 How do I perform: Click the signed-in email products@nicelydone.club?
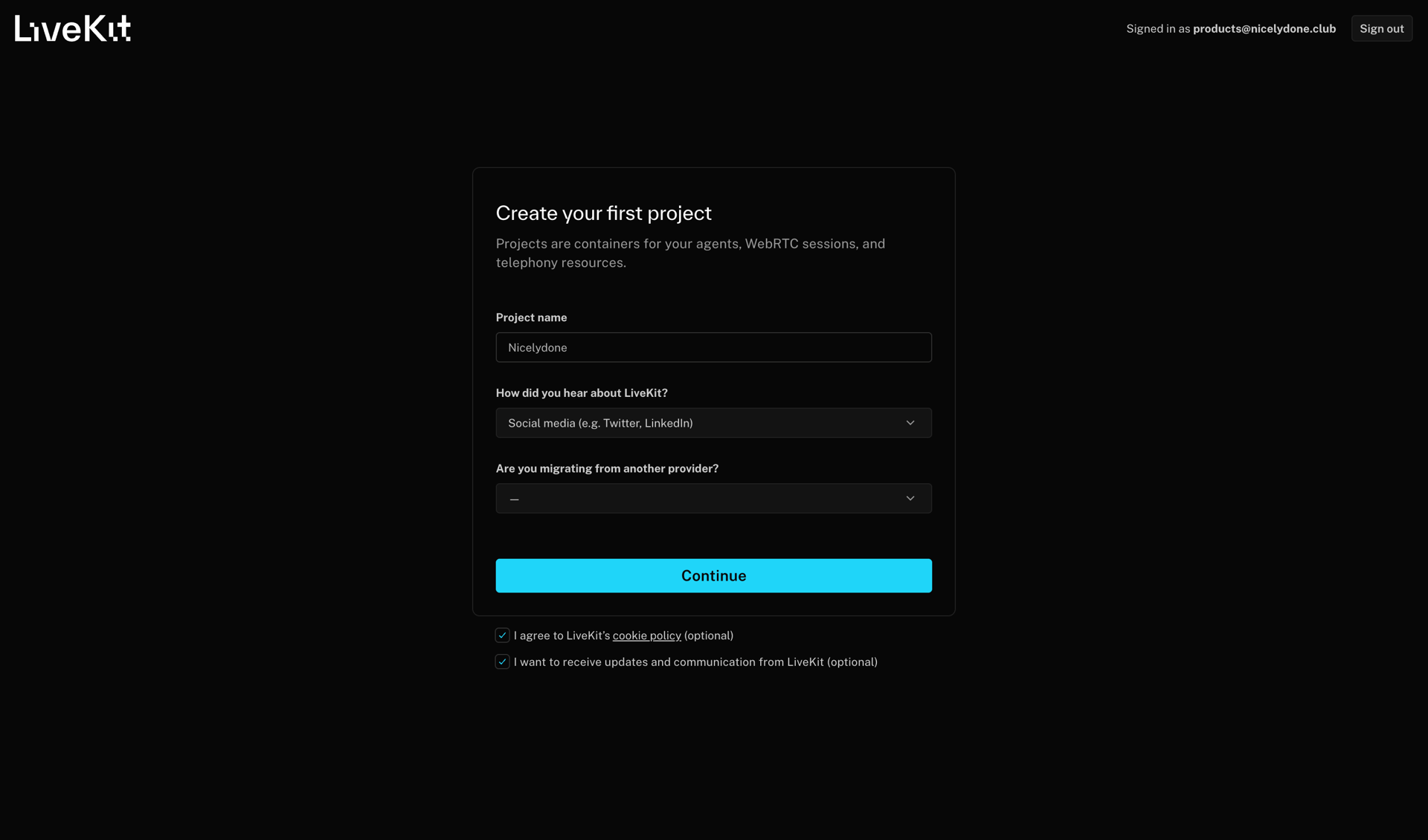(1263, 28)
